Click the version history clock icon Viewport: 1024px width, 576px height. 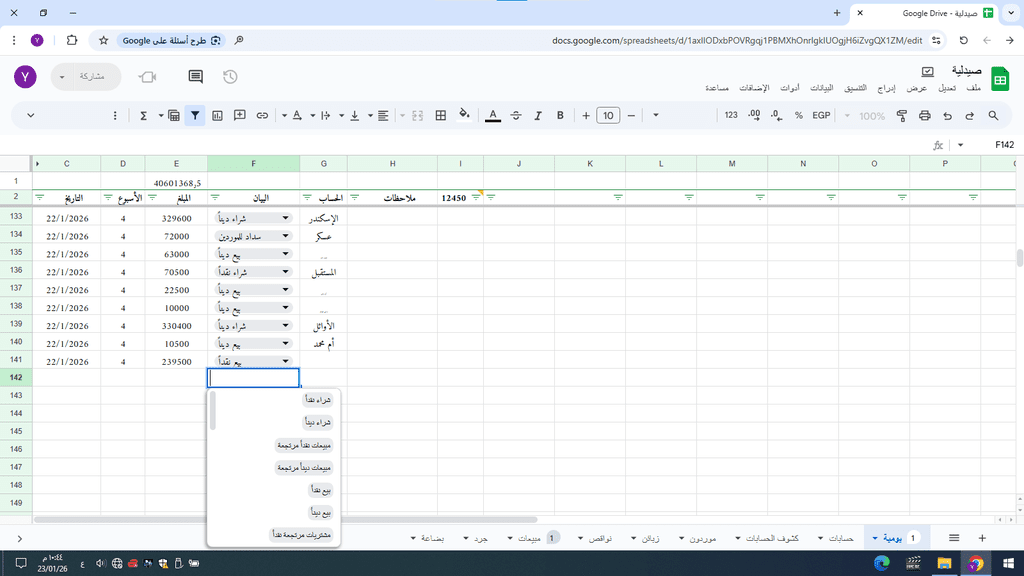[x=230, y=77]
